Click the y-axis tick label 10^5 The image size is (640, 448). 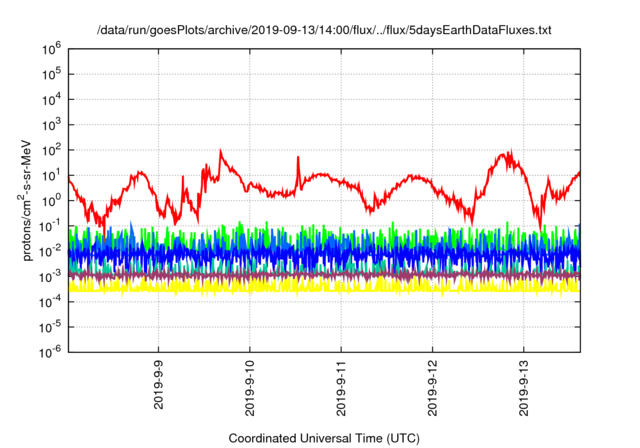pyautogui.click(x=51, y=75)
